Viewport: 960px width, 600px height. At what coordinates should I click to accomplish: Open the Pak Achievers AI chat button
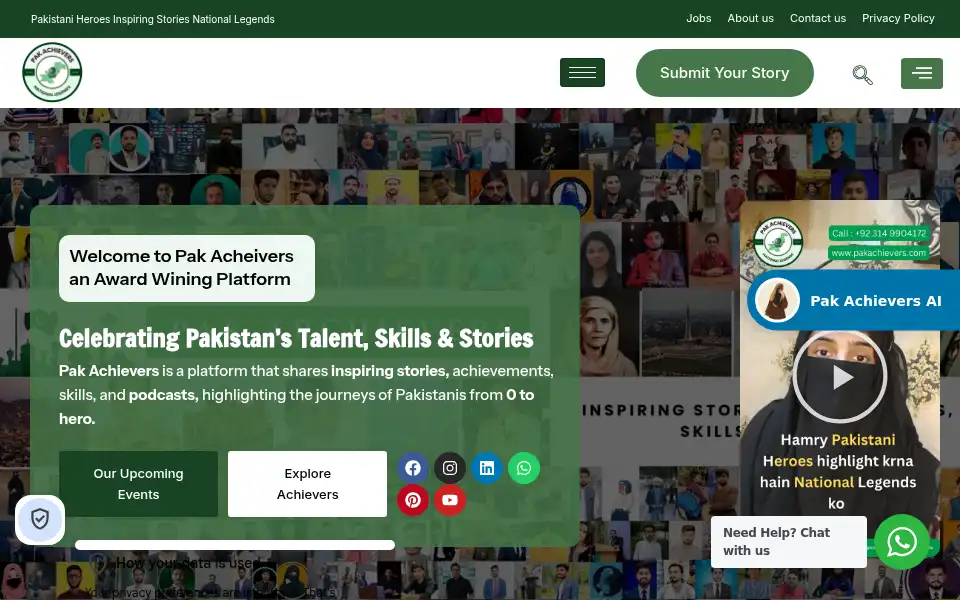[x=853, y=301]
